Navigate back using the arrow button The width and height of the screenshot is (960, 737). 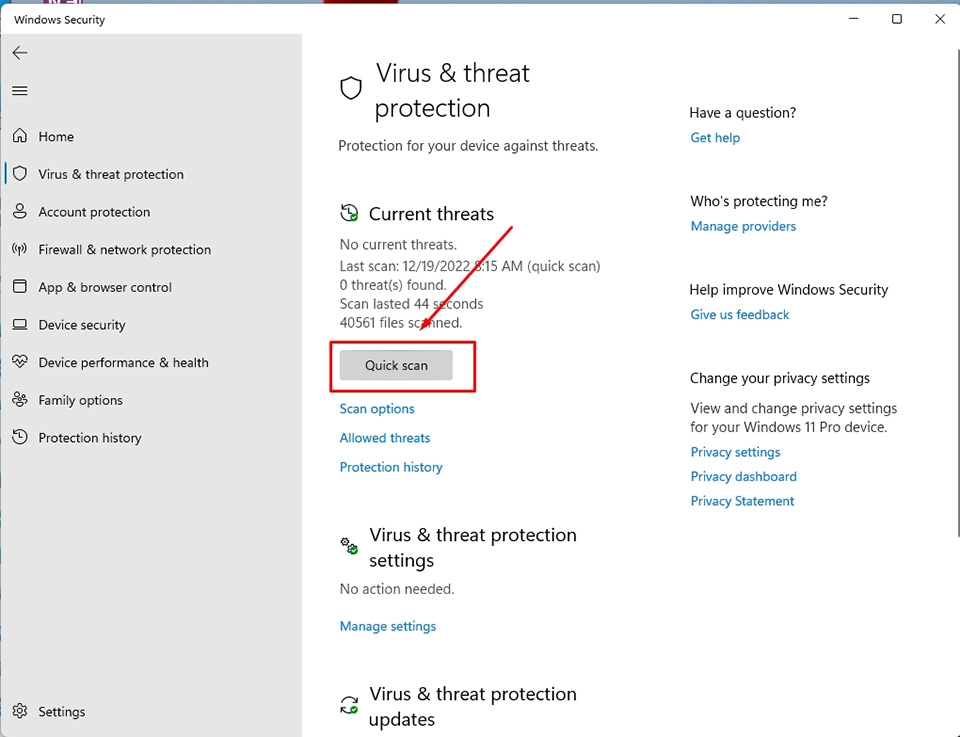(20, 52)
